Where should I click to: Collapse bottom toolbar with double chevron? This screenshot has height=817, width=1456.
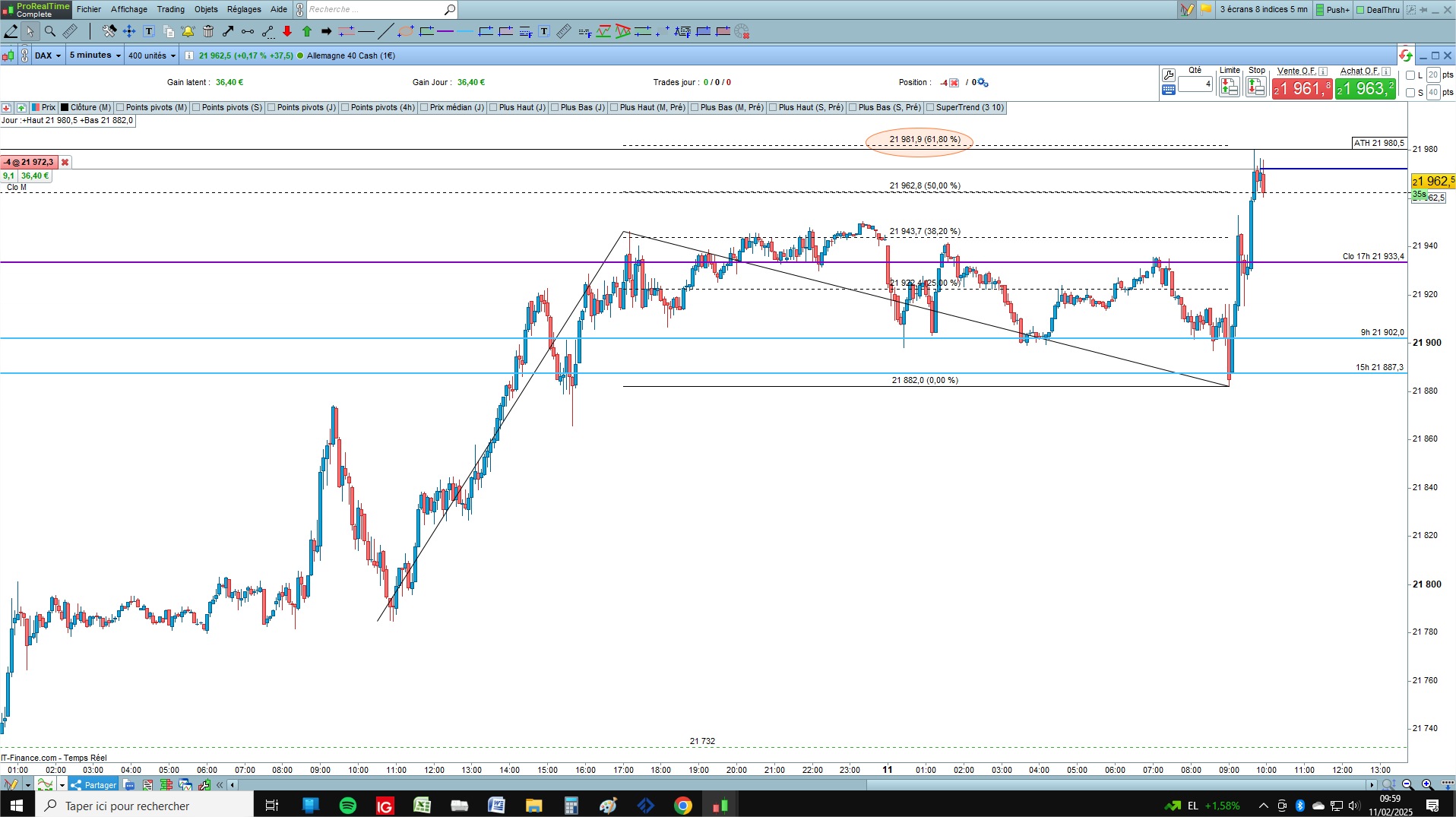220,785
